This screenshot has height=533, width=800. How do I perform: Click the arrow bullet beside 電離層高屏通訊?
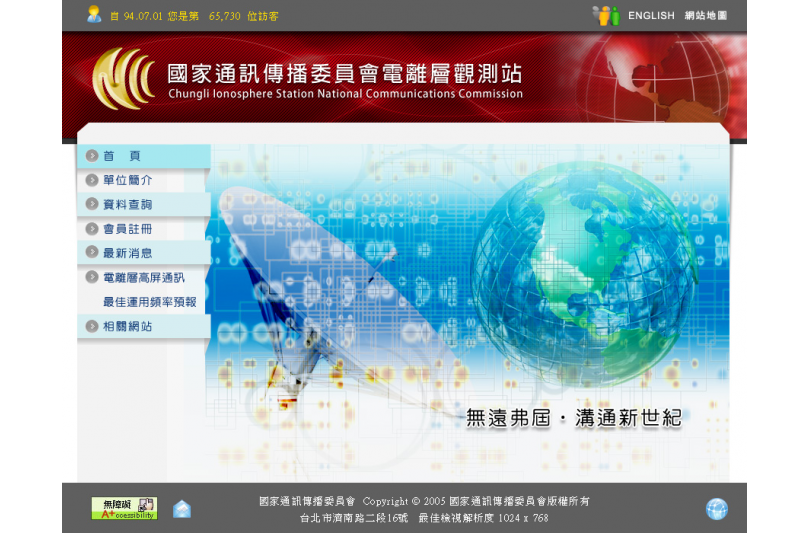coord(92,277)
